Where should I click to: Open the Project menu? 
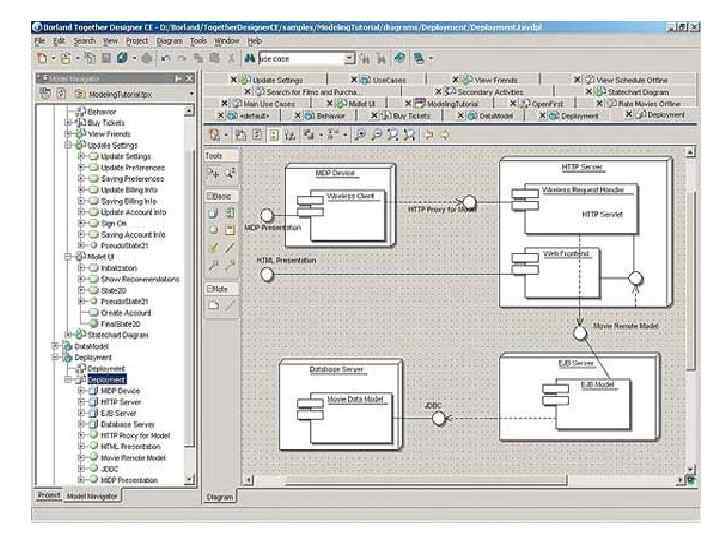137,41
